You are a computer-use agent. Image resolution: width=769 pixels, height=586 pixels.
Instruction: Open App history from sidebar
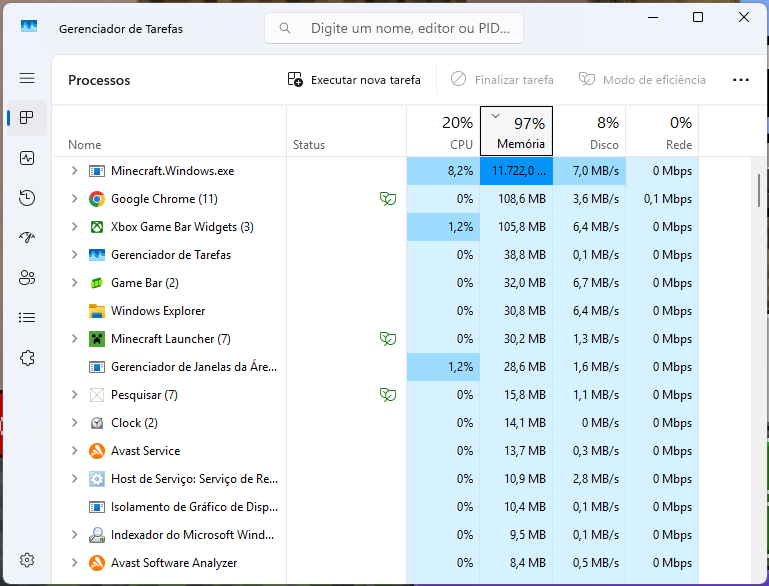tap(27, 198)
